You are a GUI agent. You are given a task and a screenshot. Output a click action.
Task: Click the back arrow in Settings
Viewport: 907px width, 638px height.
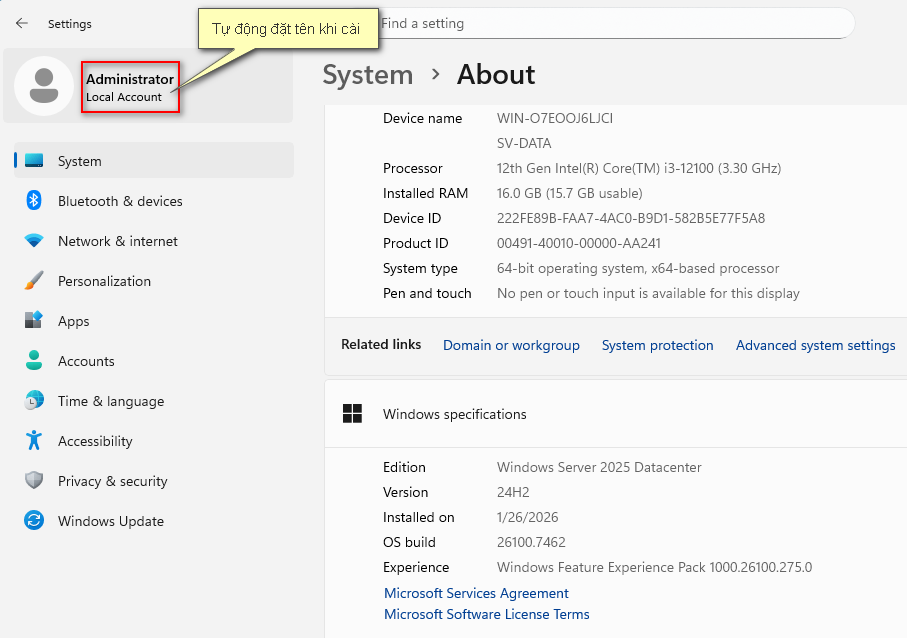(22, 23)
